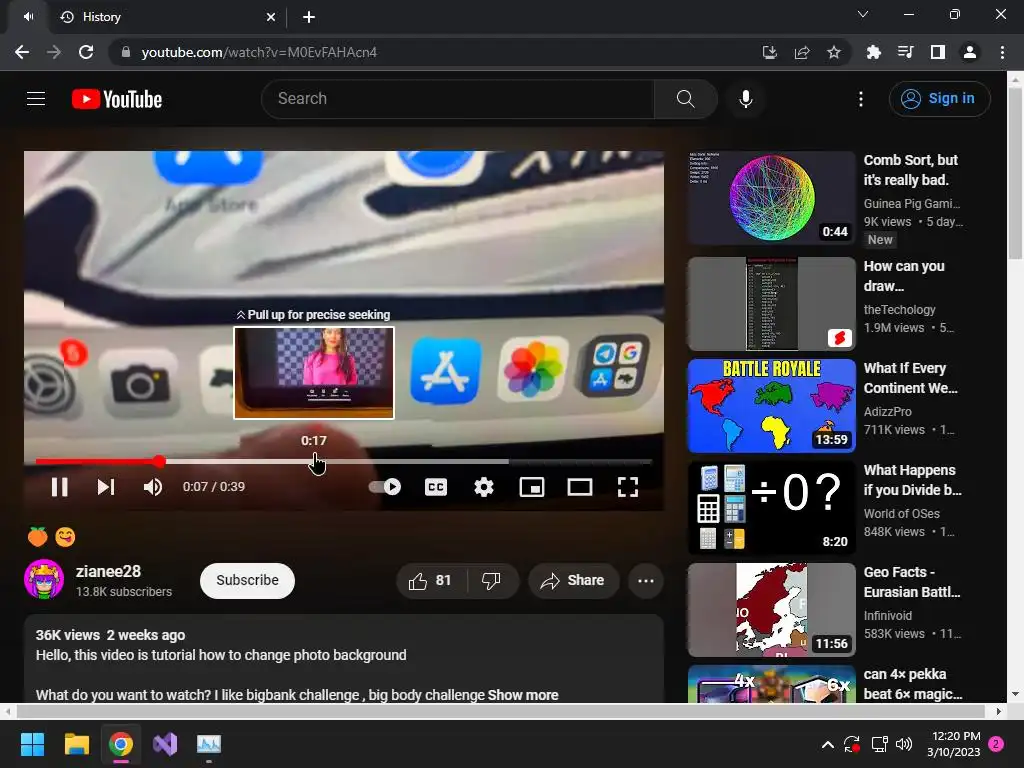Start voice search with microphone icon
The height and width of the screenshot is (768, 1024).
746,99
